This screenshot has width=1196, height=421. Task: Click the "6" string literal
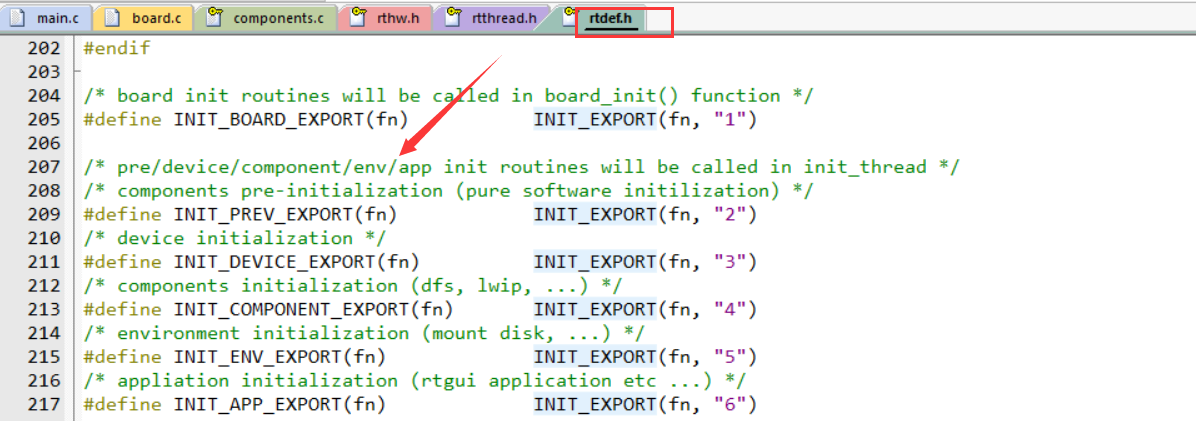pyautogui.click(x=729, y=404)
